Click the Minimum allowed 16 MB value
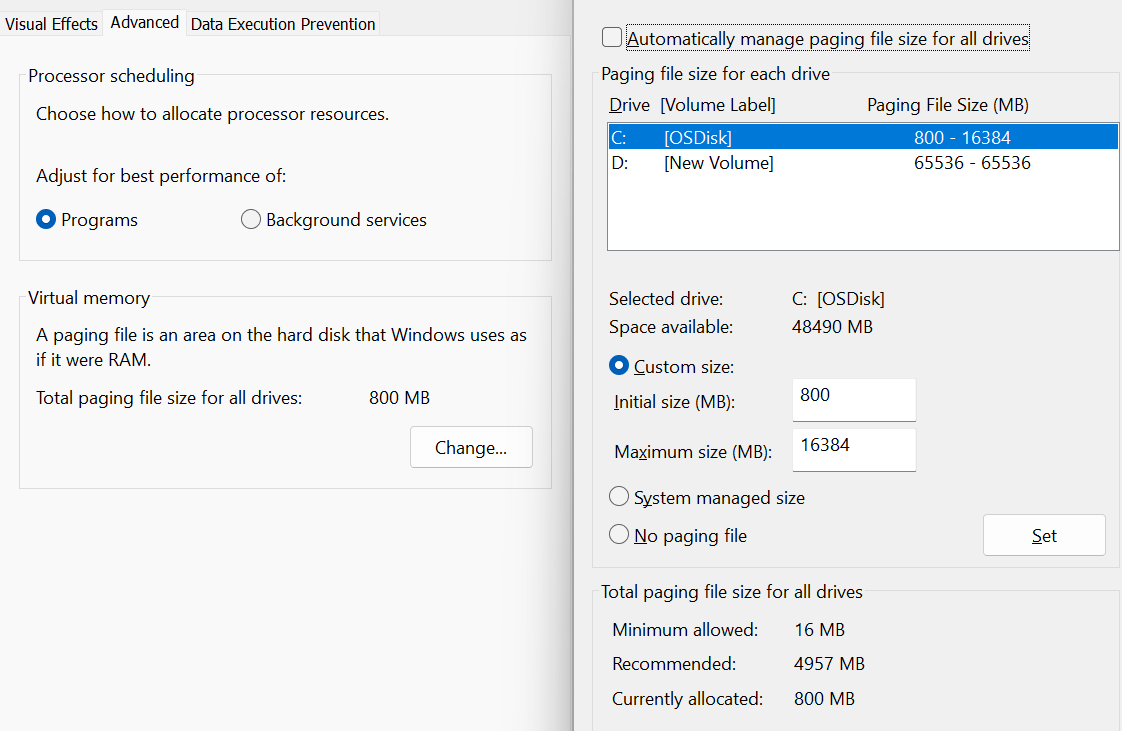This screenshot has height=731, width=1122. 819,629
